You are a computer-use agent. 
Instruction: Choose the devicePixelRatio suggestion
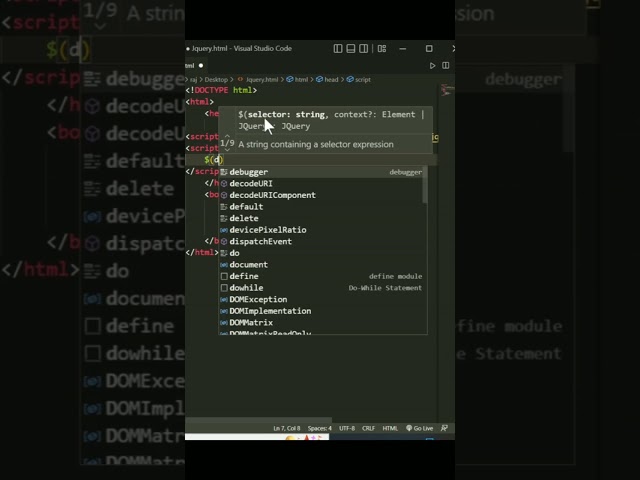321,230
